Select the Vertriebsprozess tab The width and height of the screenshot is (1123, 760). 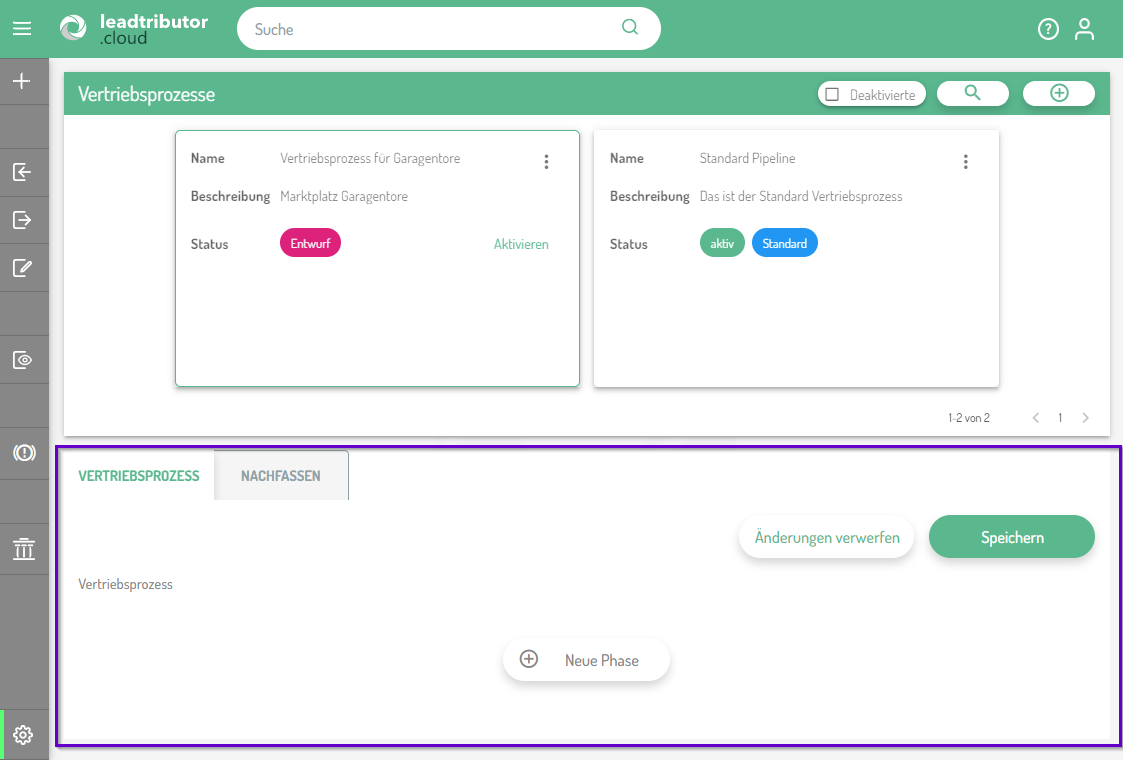[139, 476]
